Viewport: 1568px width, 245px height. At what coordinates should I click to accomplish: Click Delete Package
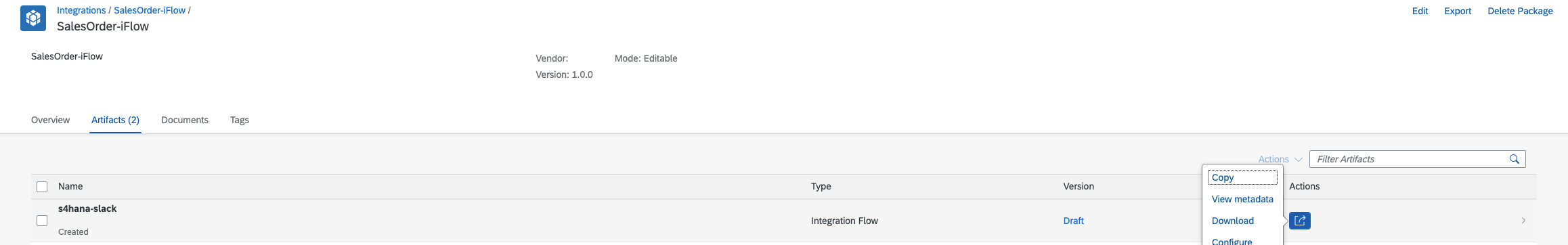coord(1520,11)
